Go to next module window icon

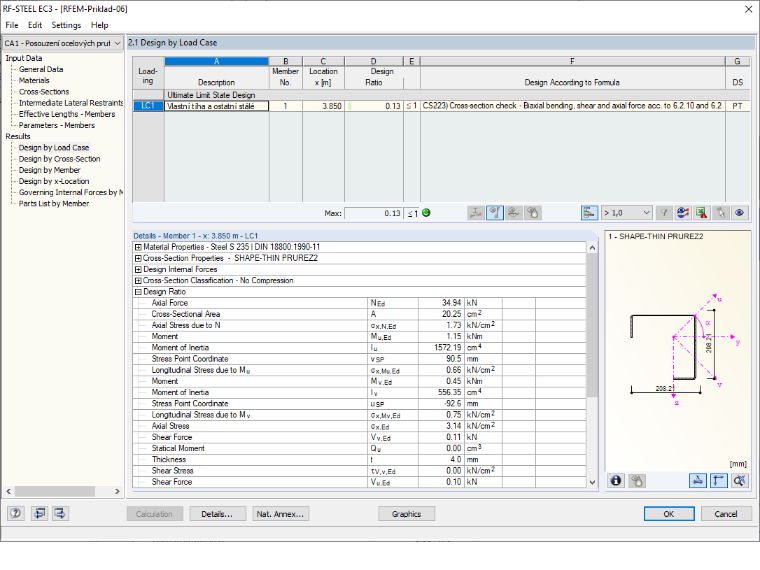[60, 513]
